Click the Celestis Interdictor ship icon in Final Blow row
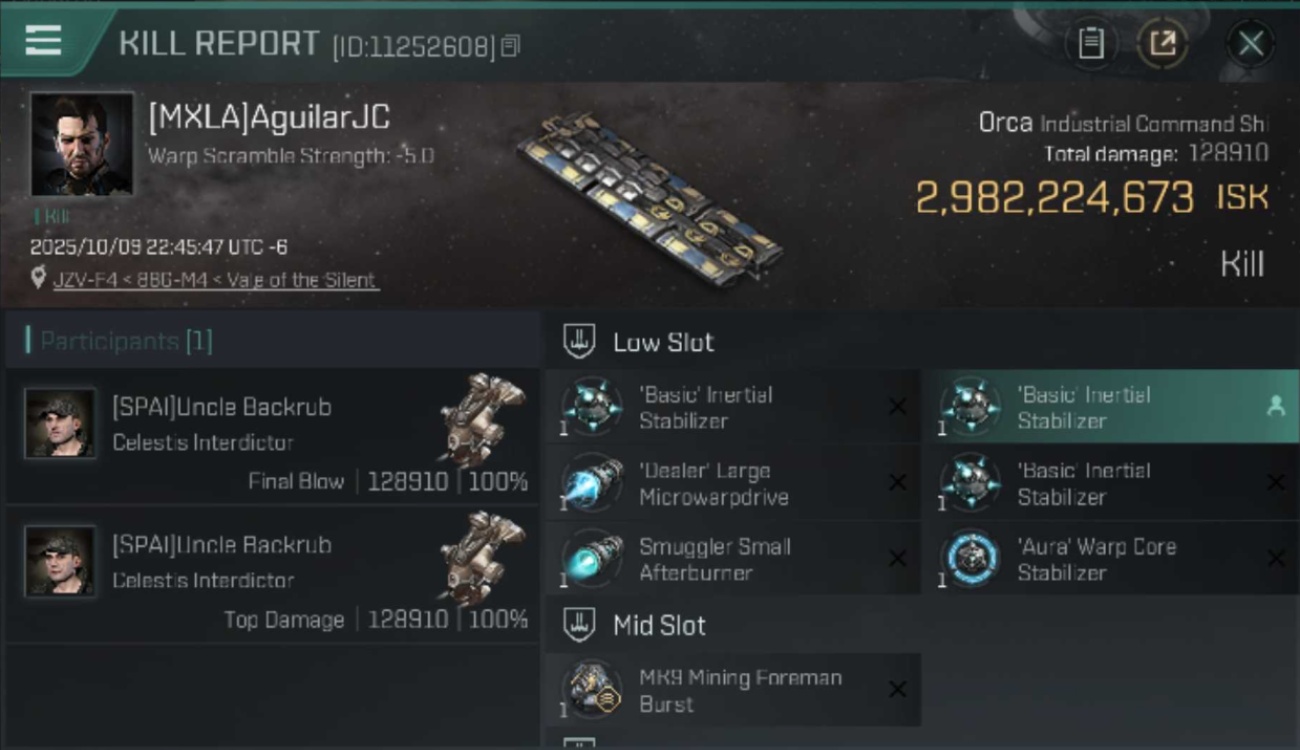Image resolution: width=1300 pixels, height=750 pixels. (483, 419)
